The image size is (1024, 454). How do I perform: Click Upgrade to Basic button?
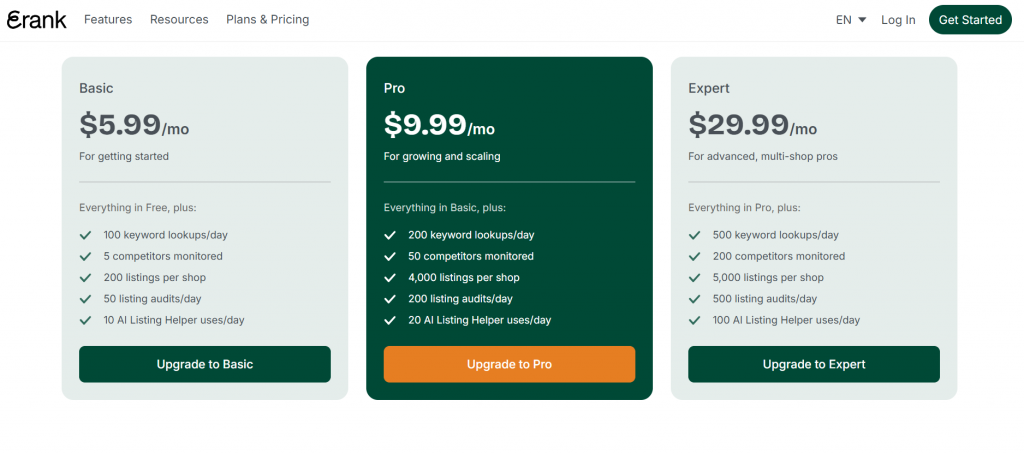(x=205, y=364)
